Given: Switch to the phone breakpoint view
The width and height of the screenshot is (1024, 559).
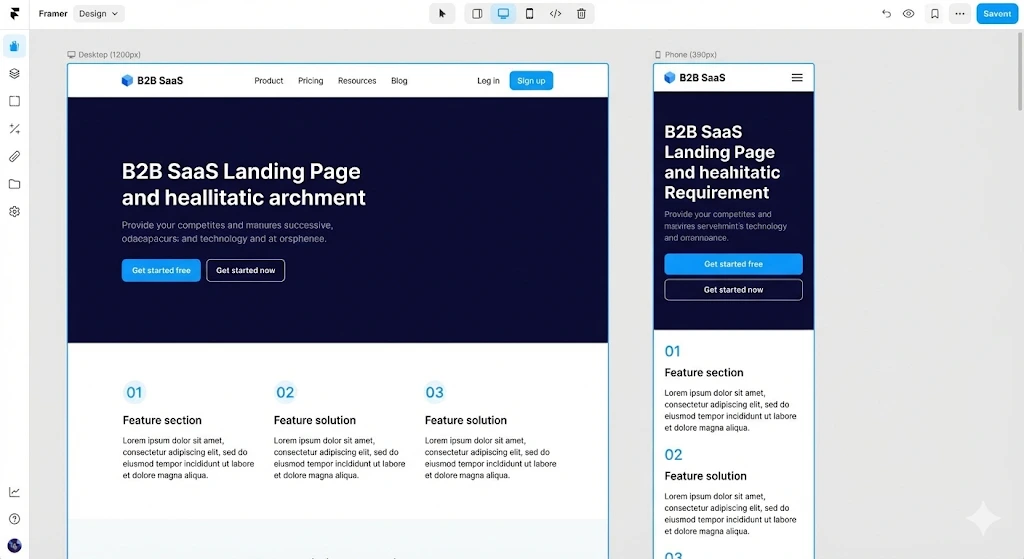Looking at the screenshot, I should click(529, 14).
